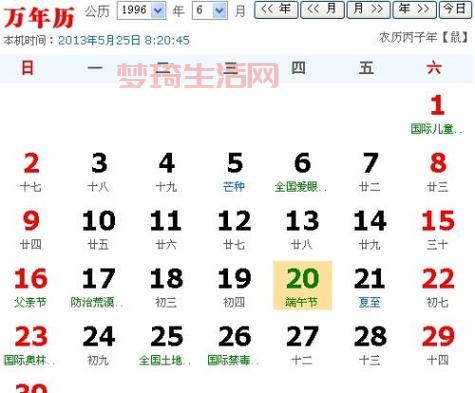Select date 27 with lunar 十二
This screenshot has height=393, width=475.
point(302,345)
